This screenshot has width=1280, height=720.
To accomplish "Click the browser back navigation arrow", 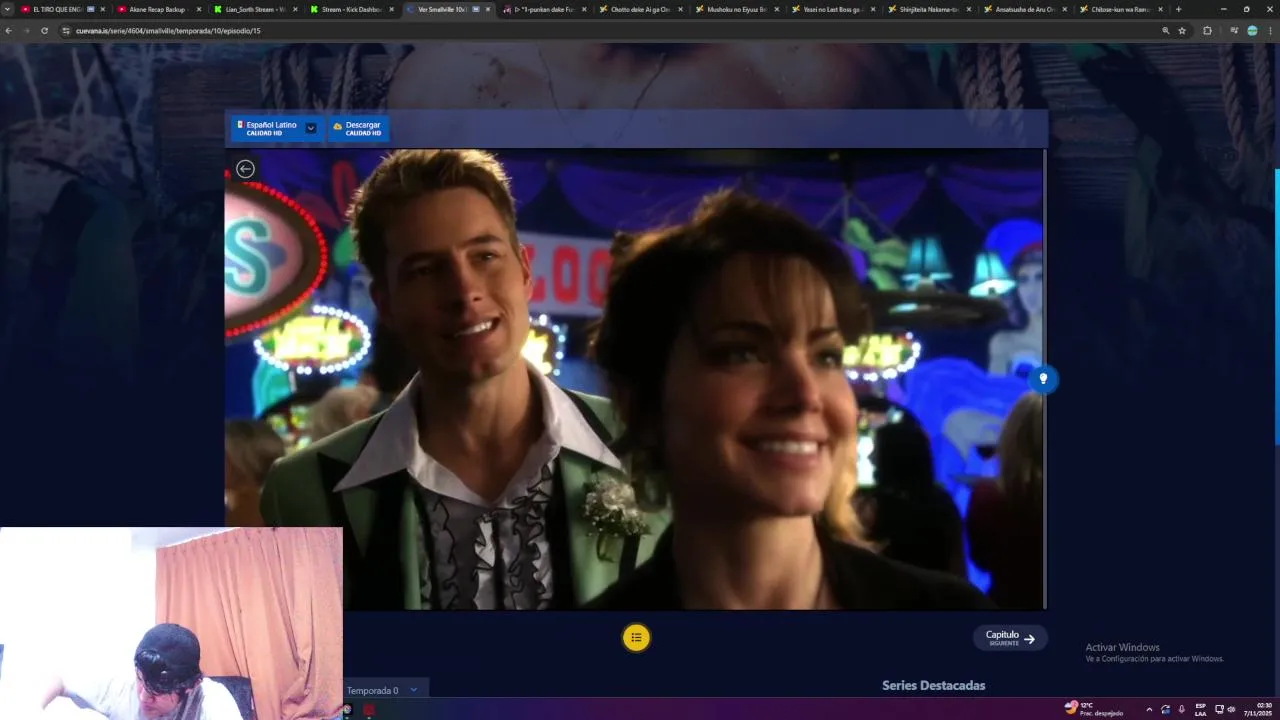I will point(8,31).
